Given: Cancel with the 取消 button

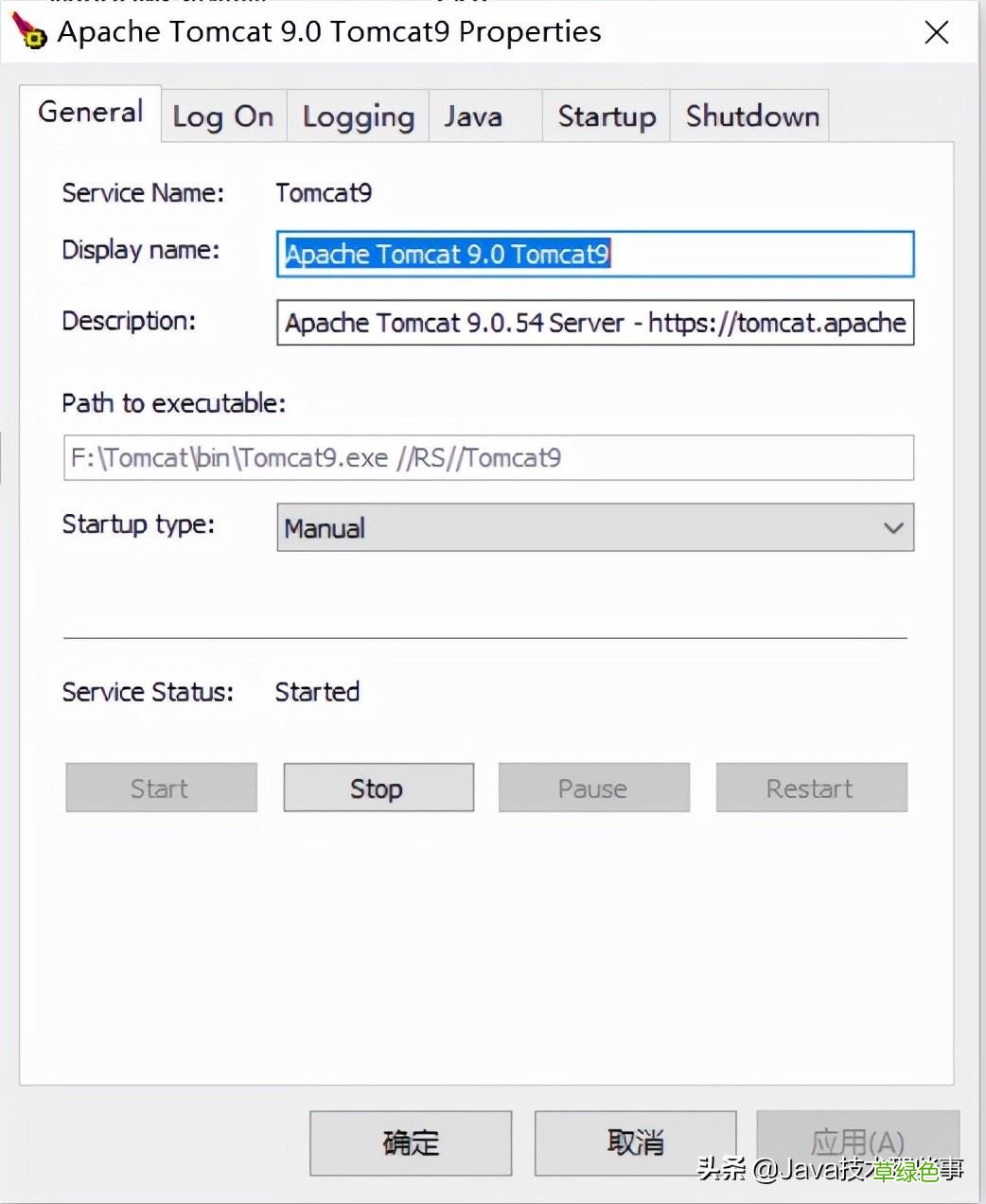Looking at the screenshot, I should [635, 1142].
